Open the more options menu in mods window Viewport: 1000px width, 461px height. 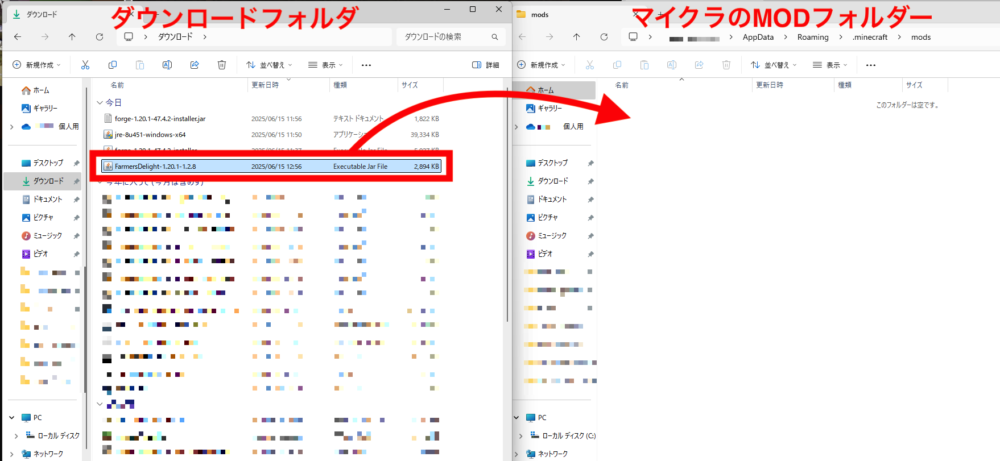[x=871, y=65]
